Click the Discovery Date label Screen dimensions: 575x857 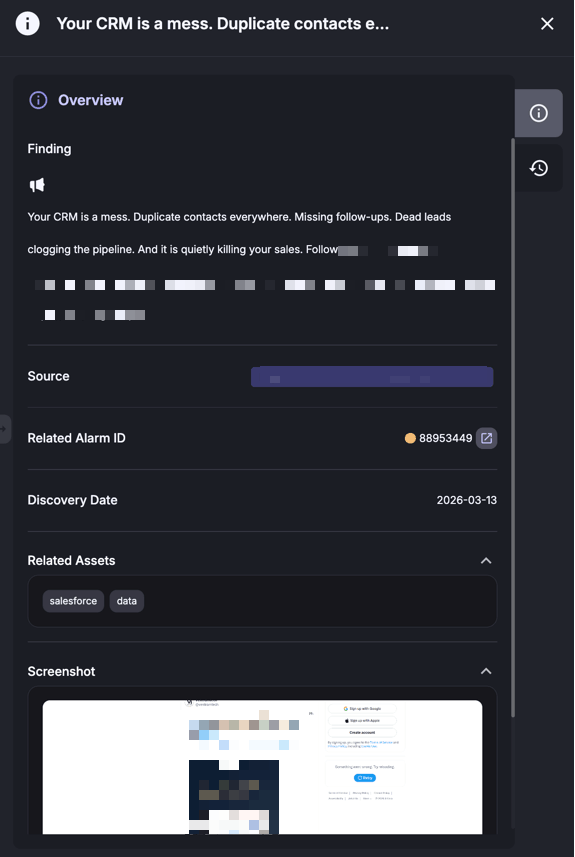point(73,500)
